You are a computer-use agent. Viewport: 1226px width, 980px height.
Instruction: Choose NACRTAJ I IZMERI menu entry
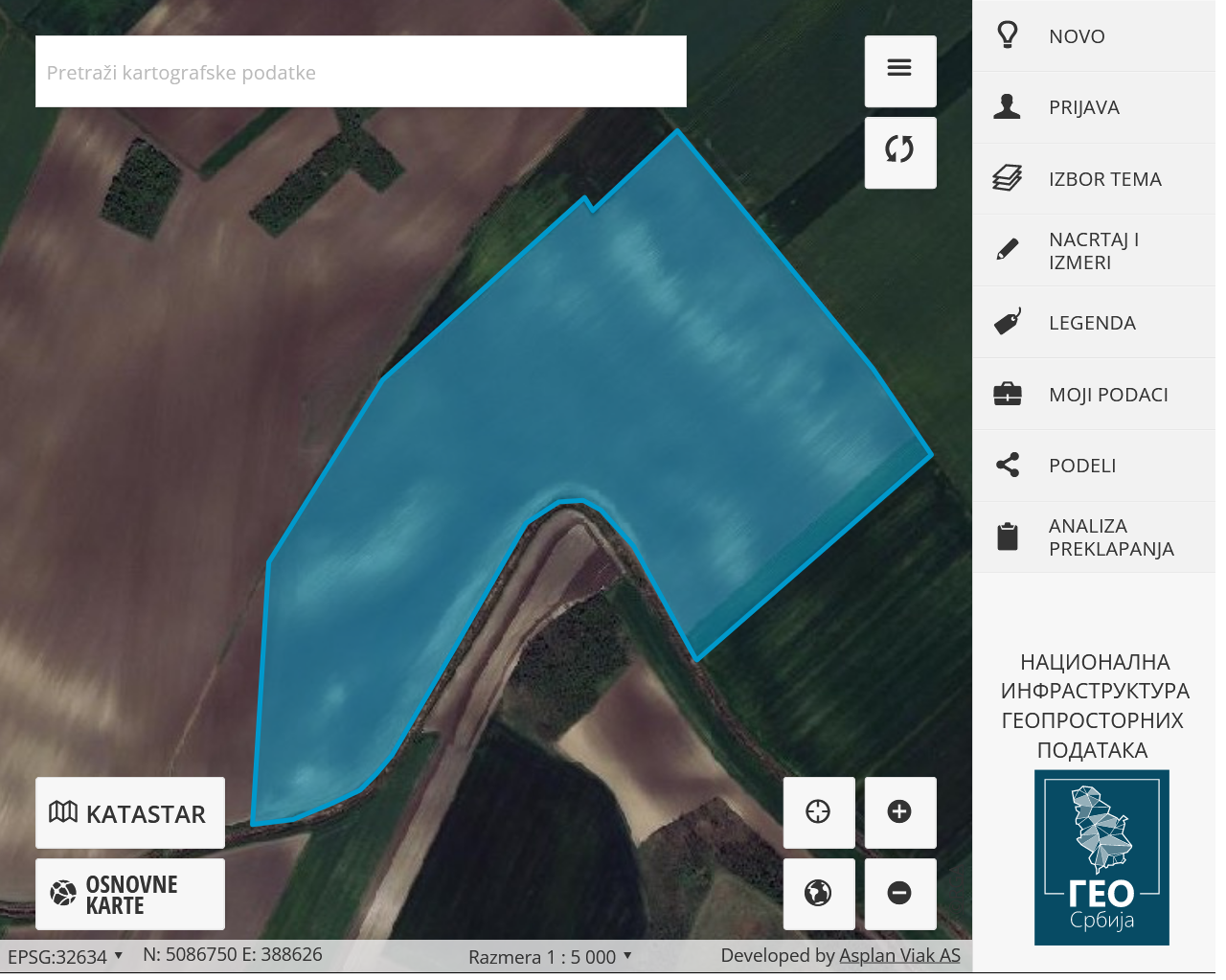pyautogui.click(x=1094, y=251)
